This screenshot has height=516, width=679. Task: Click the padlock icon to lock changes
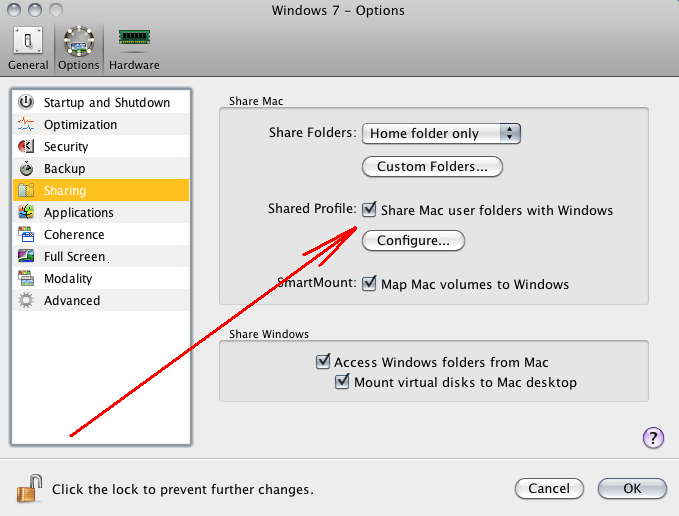29,488
